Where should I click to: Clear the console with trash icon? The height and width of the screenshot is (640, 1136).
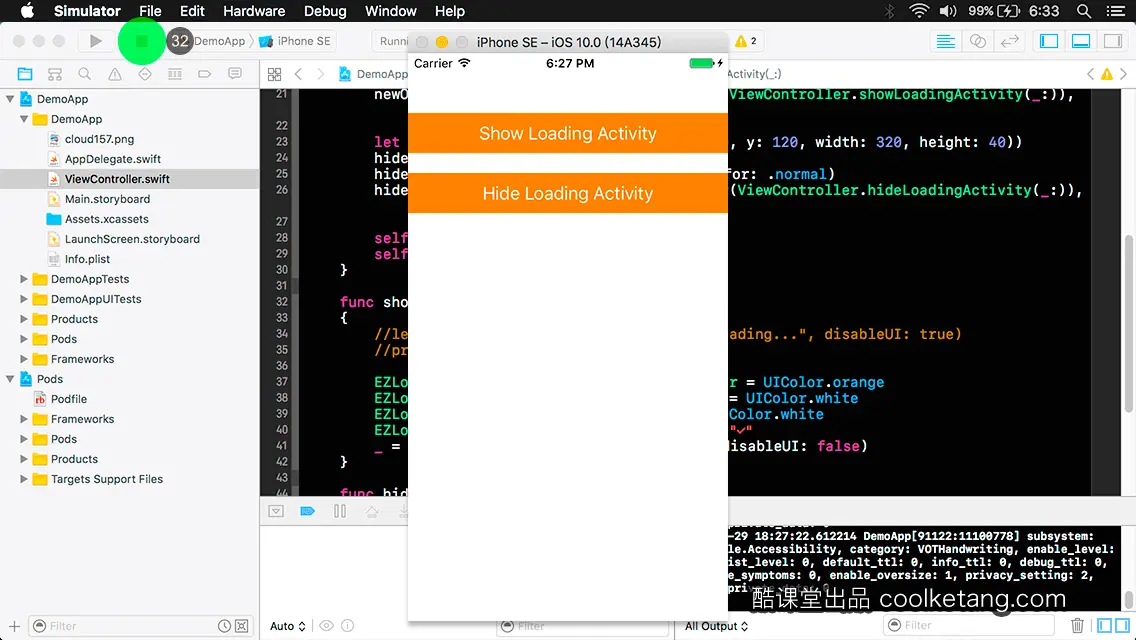click(1077, 625)
